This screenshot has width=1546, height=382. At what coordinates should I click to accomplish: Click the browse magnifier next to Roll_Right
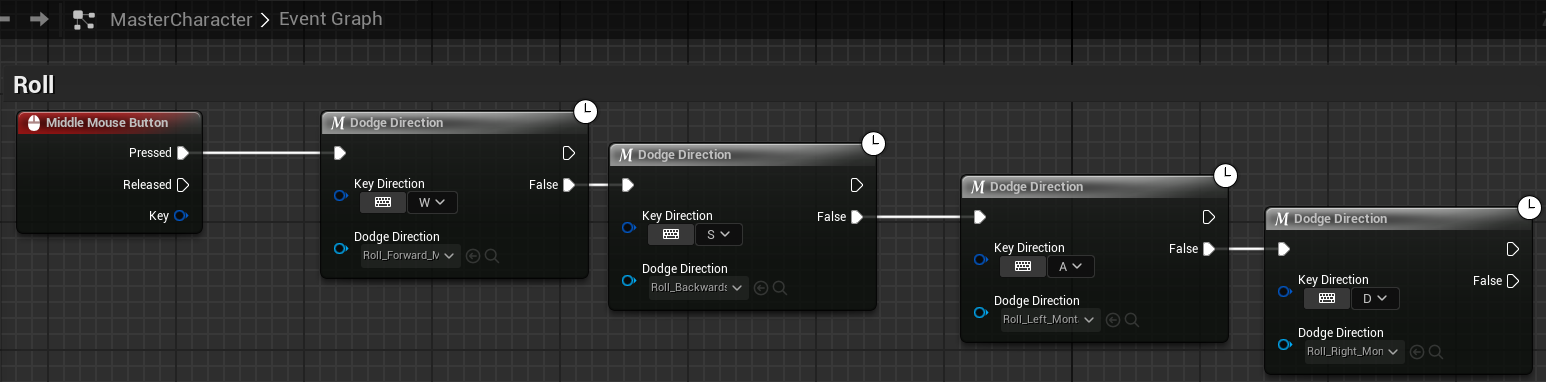pyautogui.click(x=1436, y=352)
